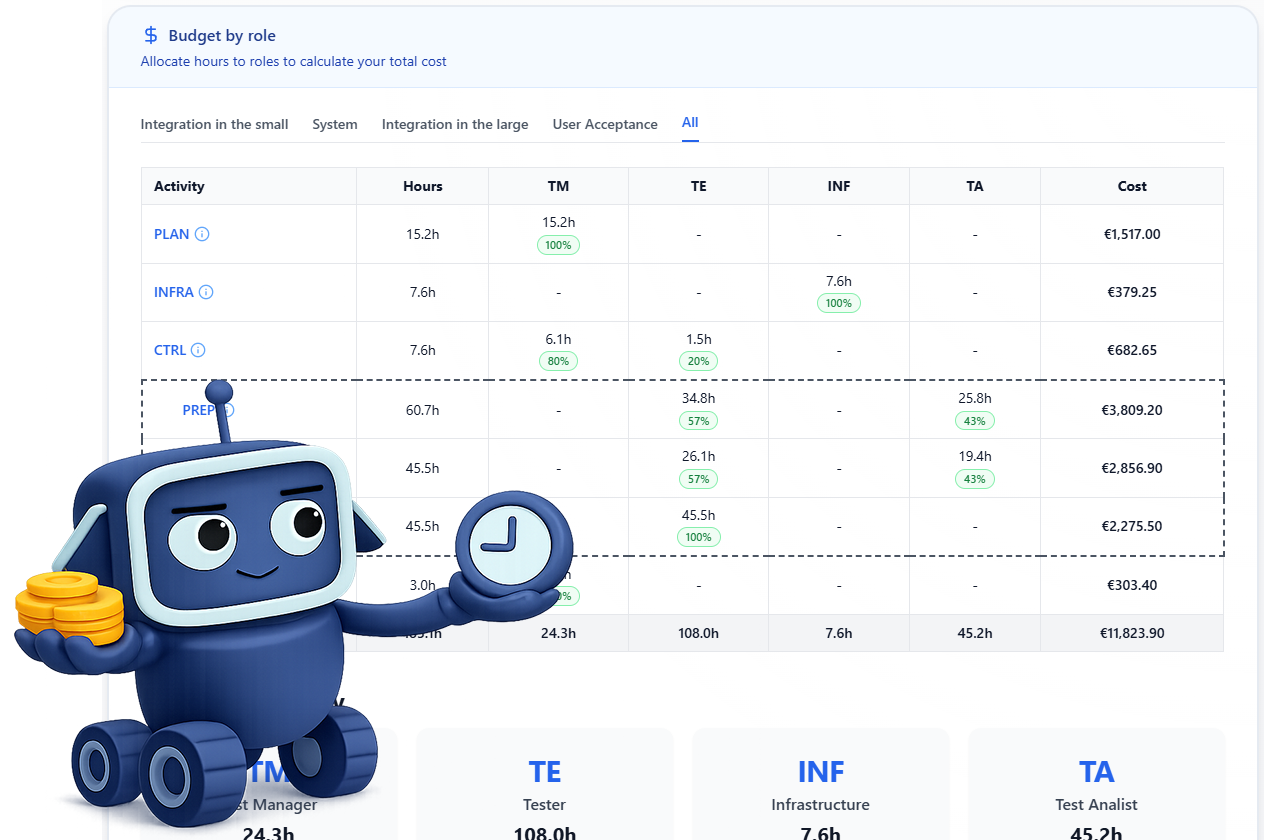
Task: Click the gold coin stack in robot's hand
Action: coord(68,607)
